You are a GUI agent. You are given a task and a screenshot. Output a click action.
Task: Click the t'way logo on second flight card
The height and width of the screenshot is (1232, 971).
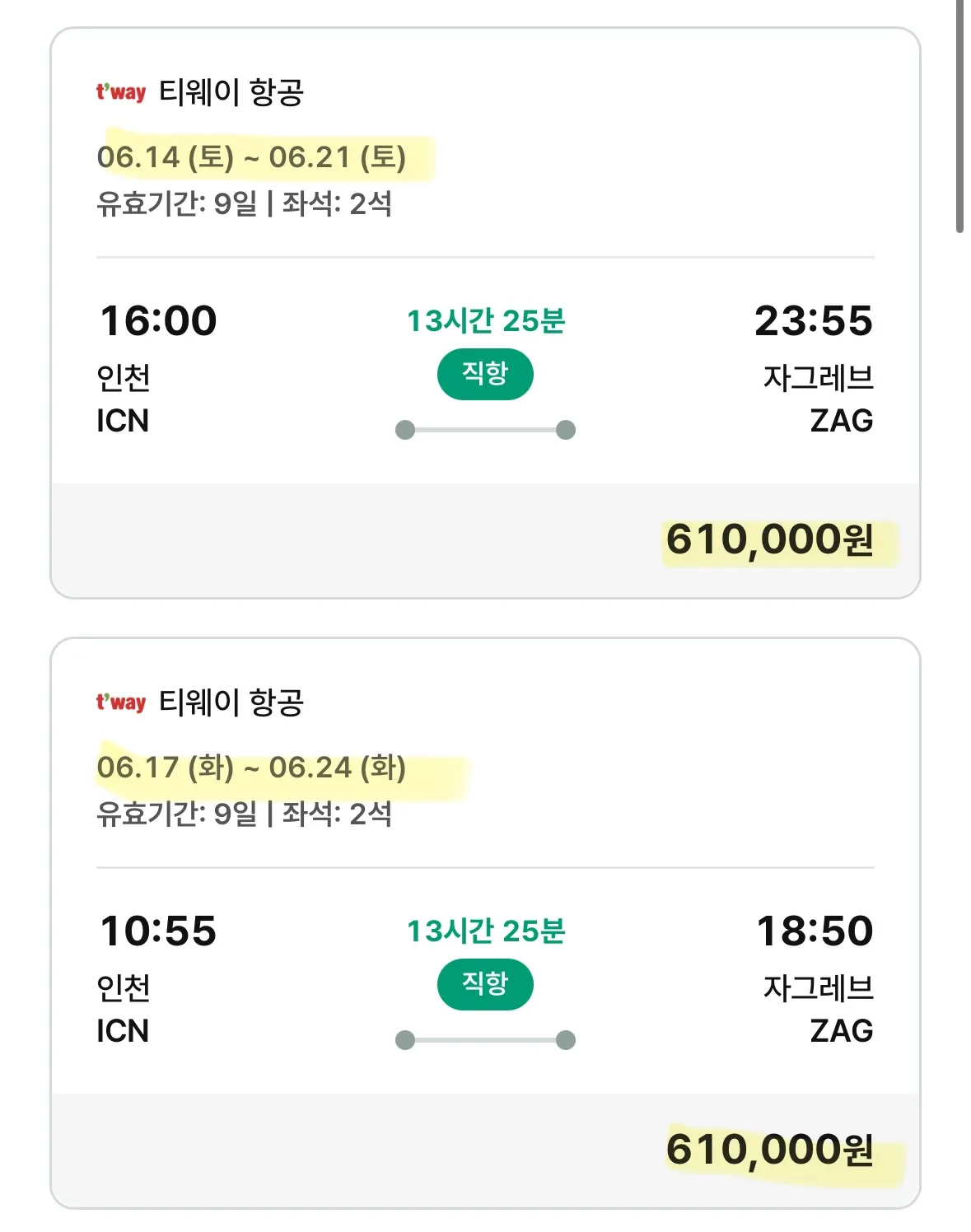pyautogui.click(x=121, y=702)
